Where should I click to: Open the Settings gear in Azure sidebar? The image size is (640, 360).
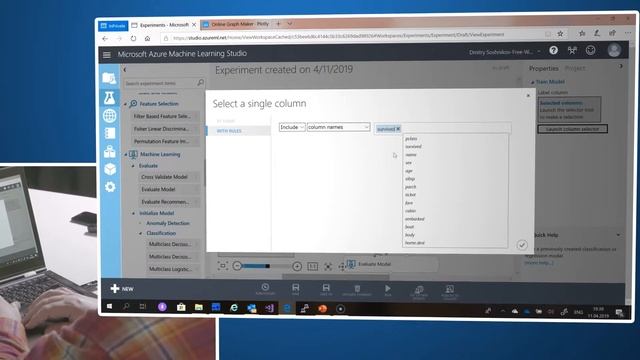(x=110, y=187)
